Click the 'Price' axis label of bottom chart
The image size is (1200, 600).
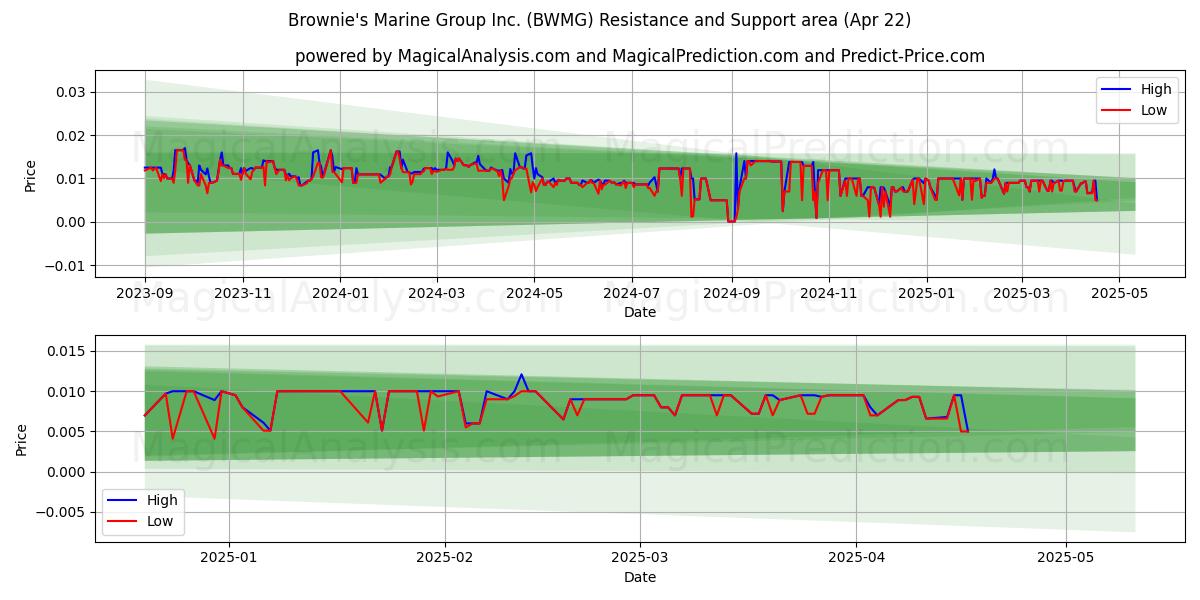21,440
